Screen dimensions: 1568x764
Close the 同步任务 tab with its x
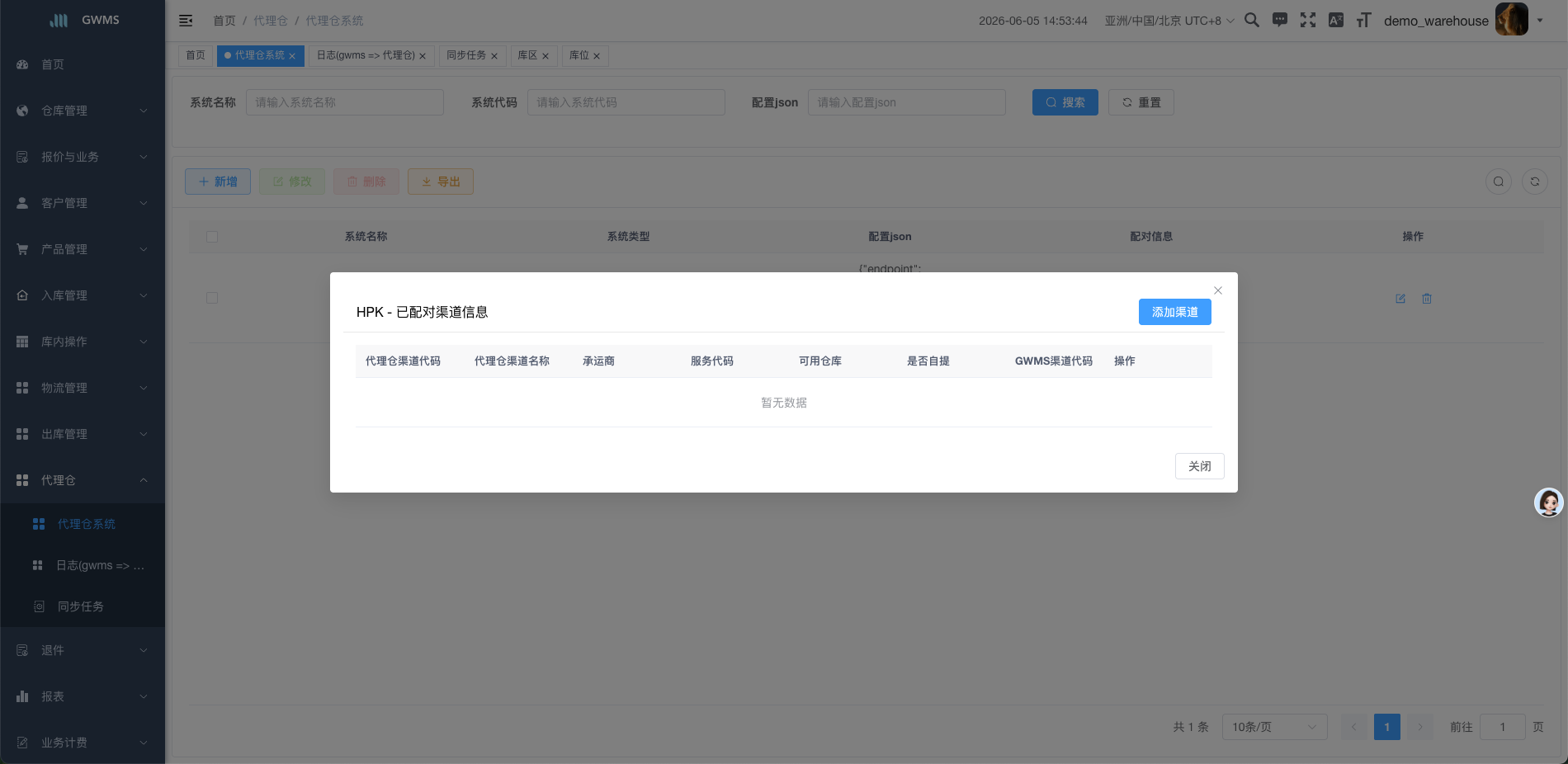494,56
